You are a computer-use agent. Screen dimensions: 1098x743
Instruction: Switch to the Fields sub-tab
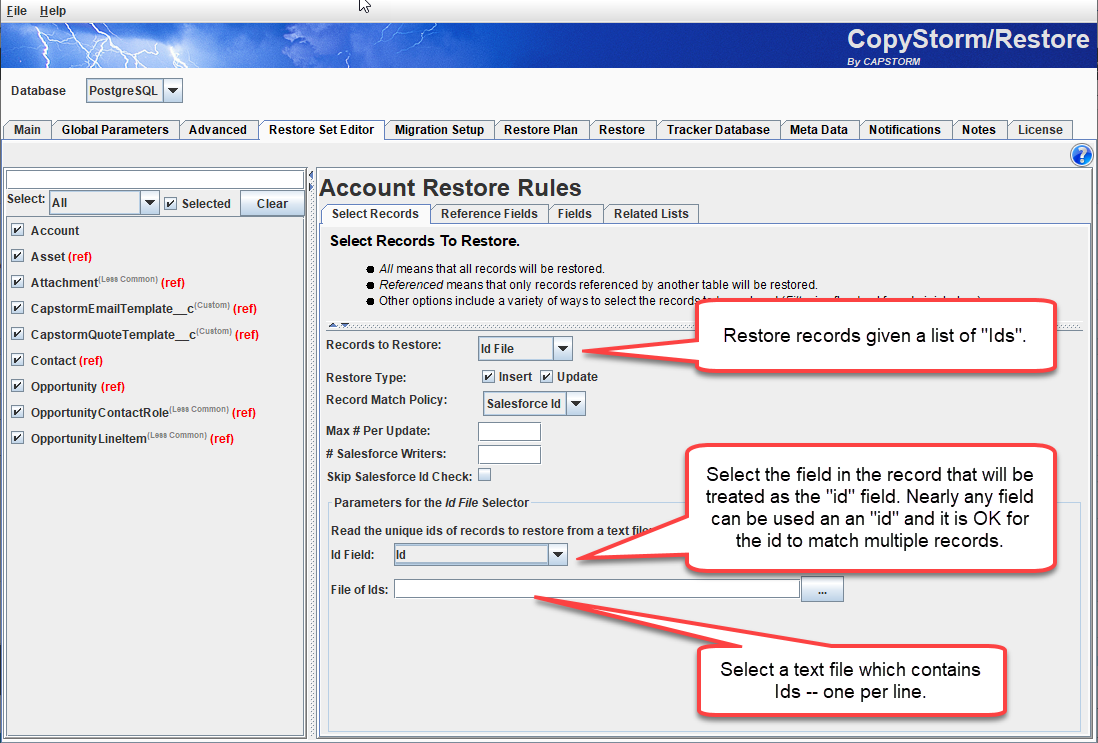575,214
